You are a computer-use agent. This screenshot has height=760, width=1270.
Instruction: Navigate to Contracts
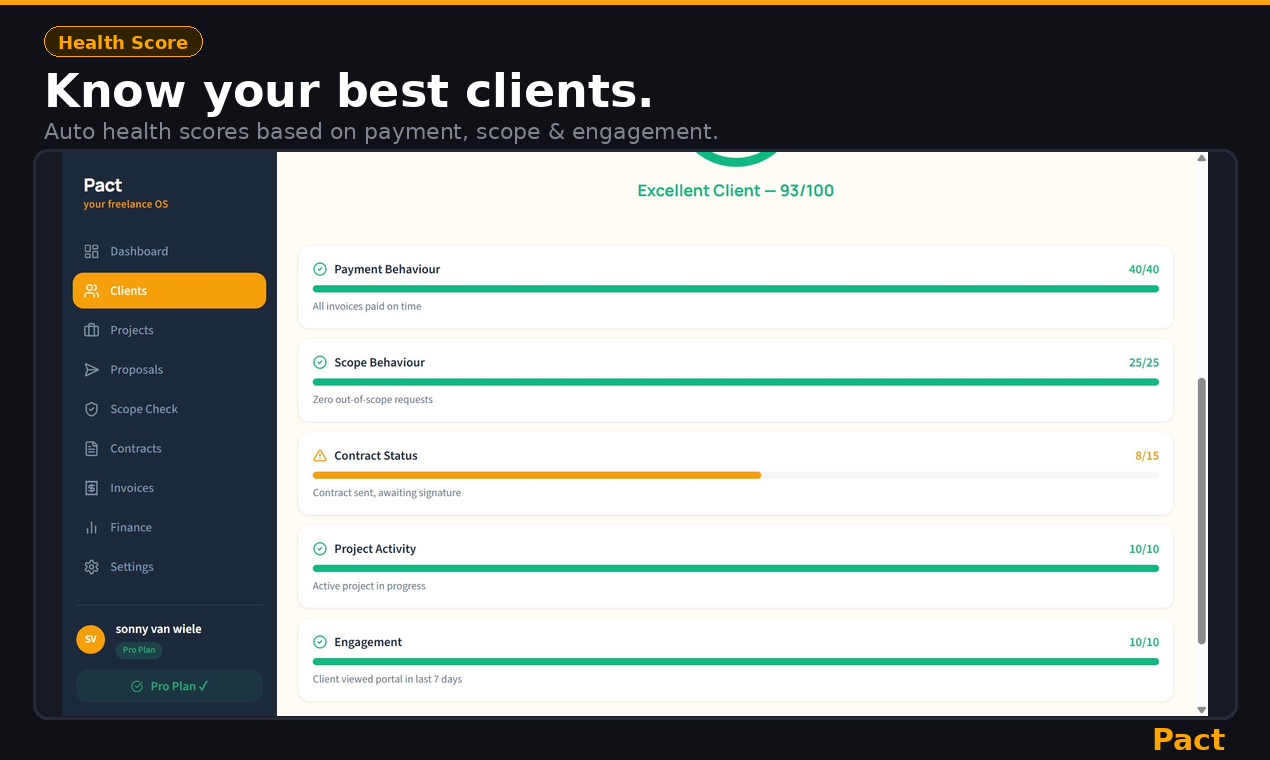tap(169, 449)
